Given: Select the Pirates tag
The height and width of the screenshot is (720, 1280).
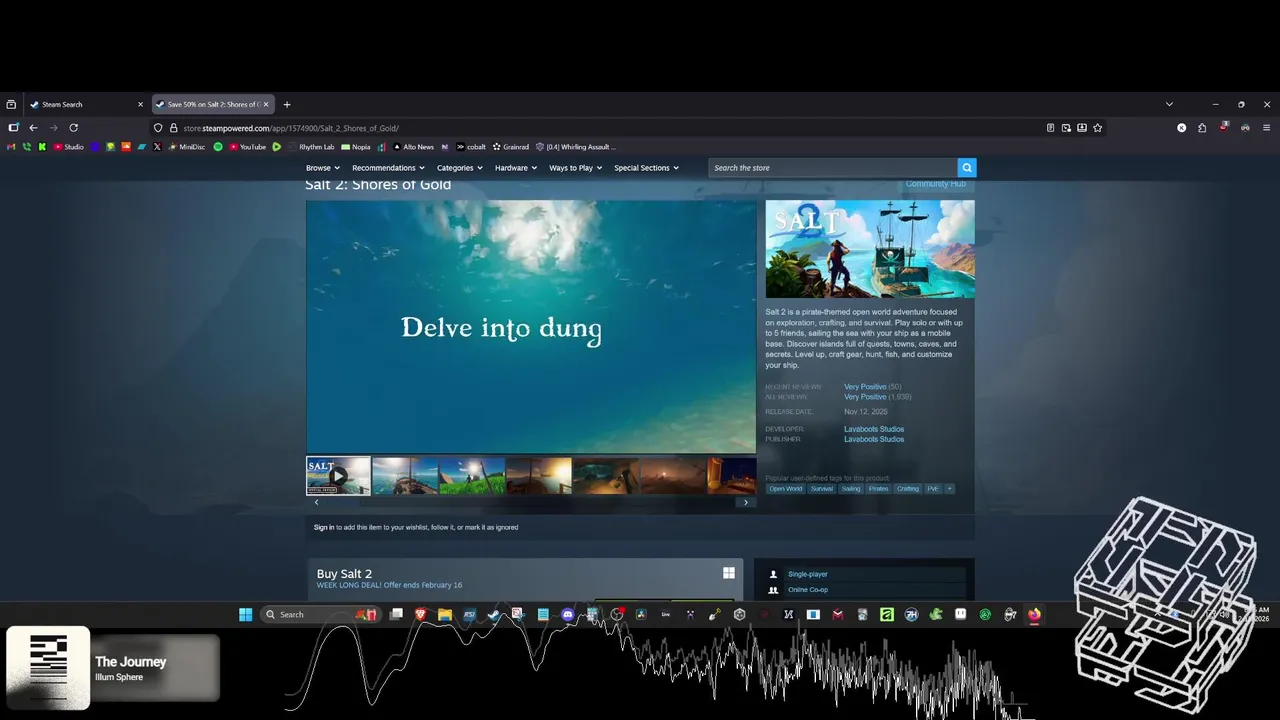Looking at the screenshot, I should [878, 489].
